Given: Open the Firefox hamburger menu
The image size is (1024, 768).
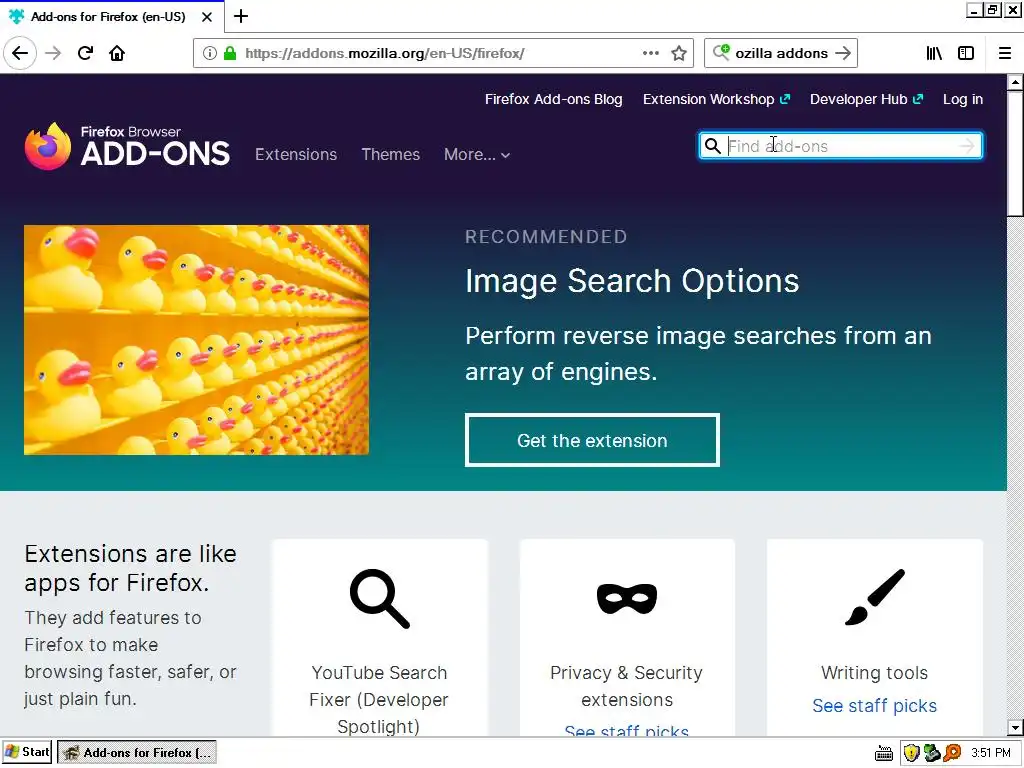Looking at the screenshot, I should (1005, 53).
